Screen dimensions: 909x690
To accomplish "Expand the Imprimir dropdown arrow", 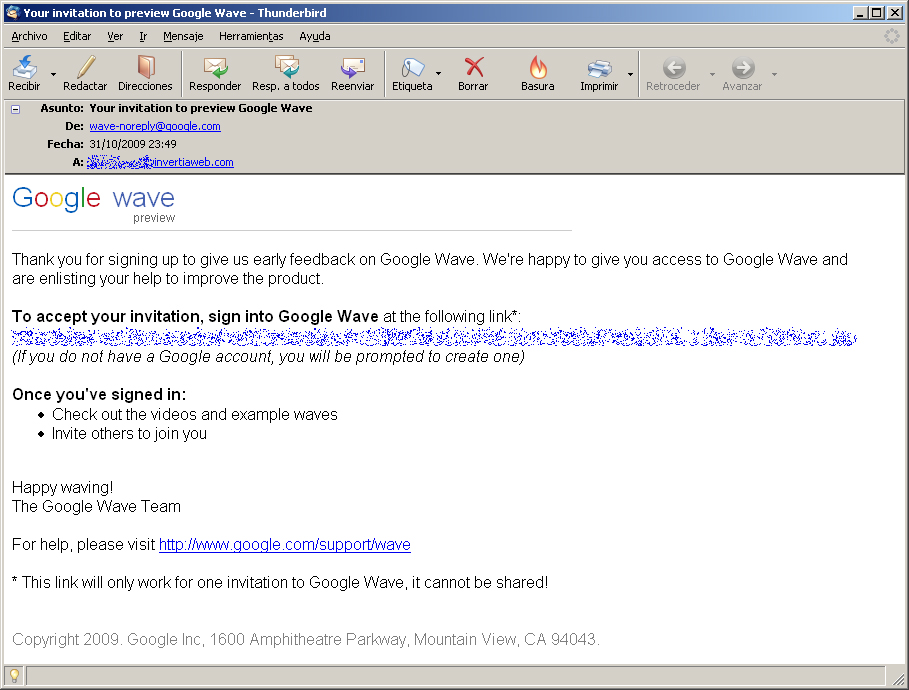I will [630, 74].
